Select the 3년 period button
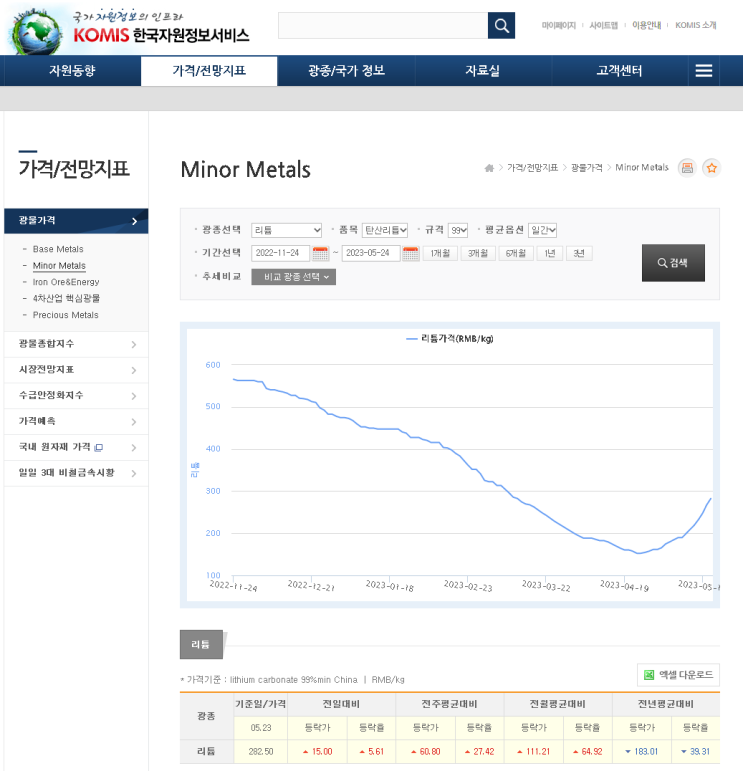This screenshot has width=743, height=771. 579,253
